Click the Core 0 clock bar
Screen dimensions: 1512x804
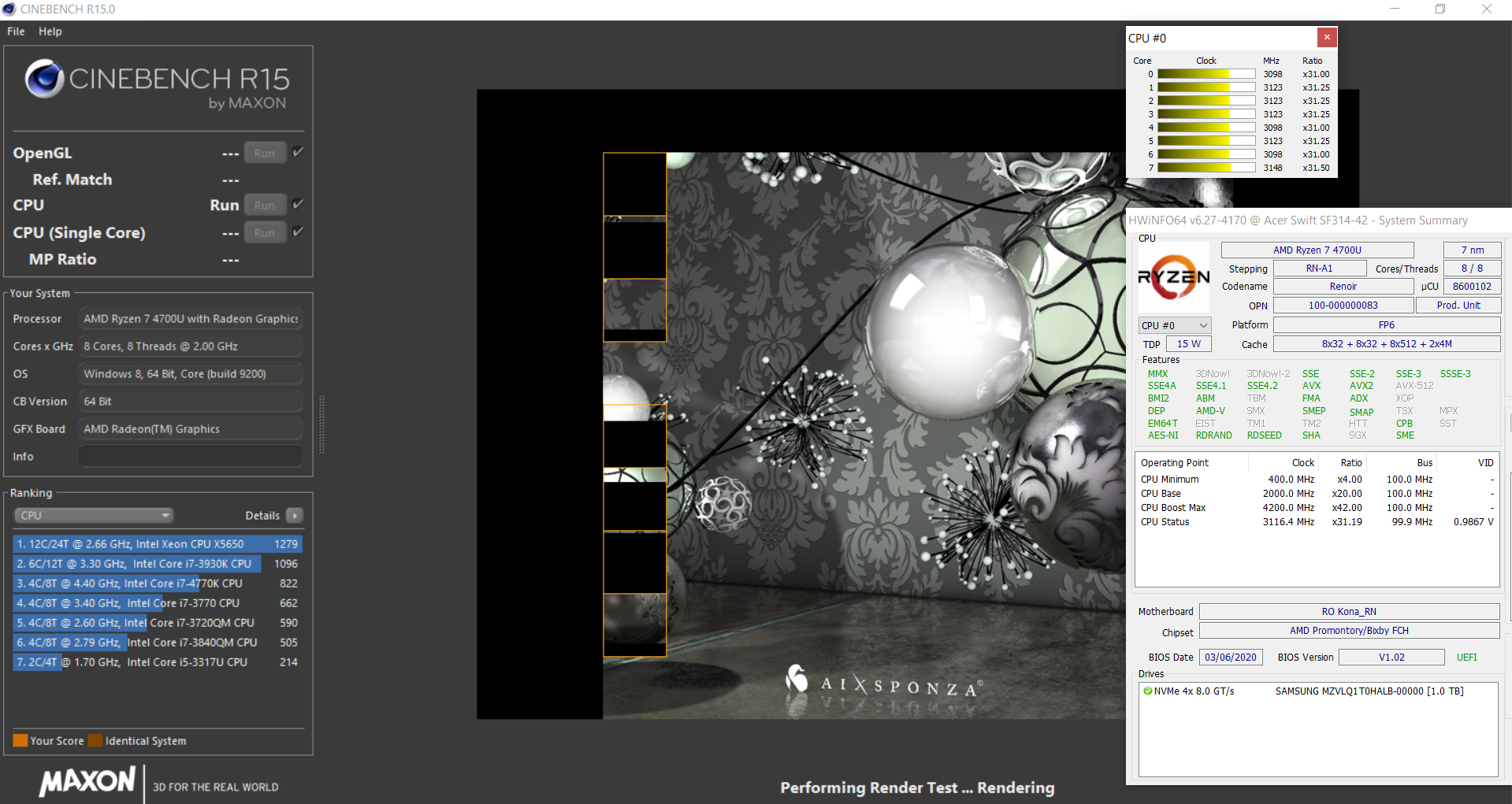click(x=1206, y=74)
